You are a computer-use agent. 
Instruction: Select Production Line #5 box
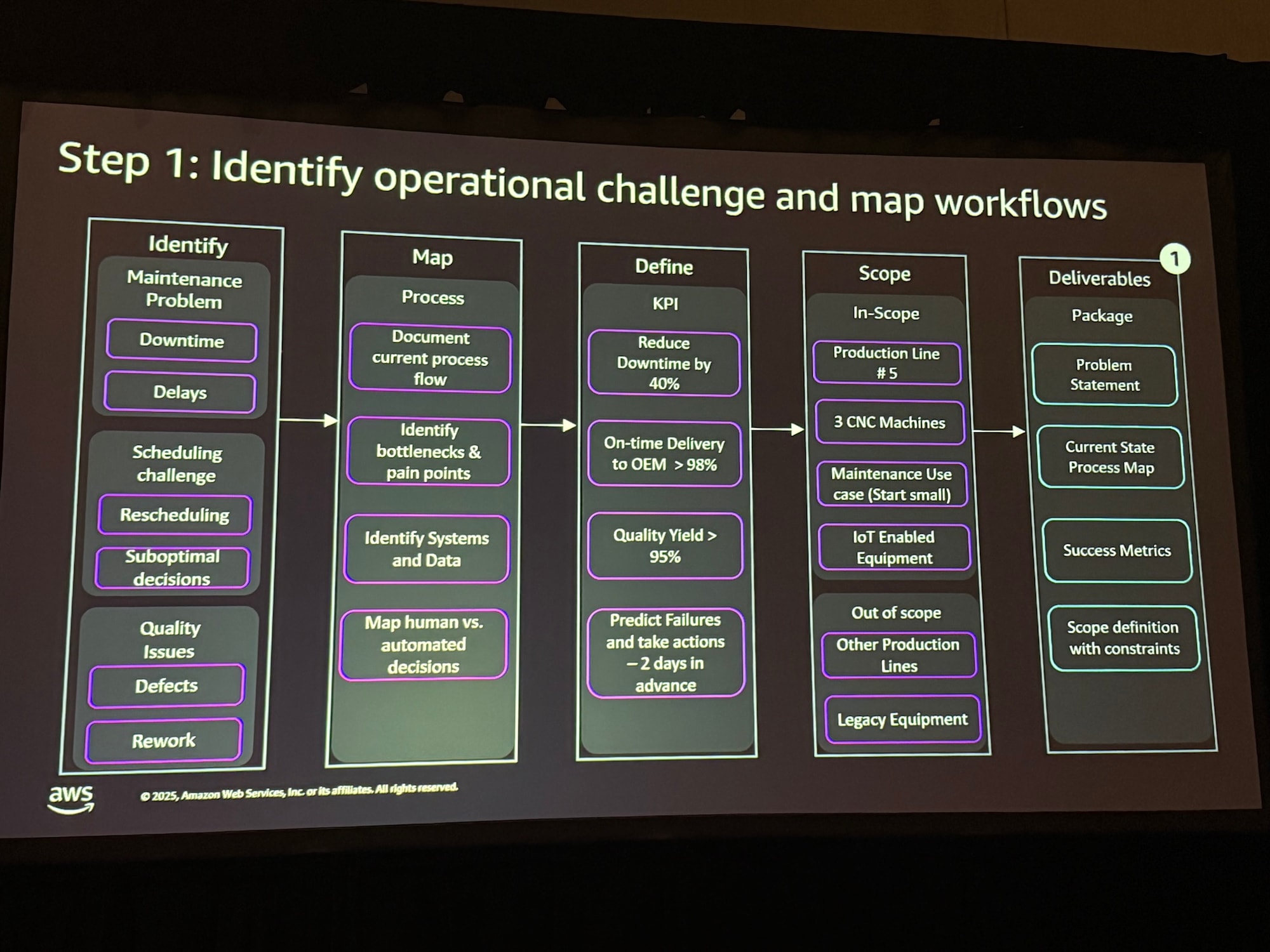(887, 363)
